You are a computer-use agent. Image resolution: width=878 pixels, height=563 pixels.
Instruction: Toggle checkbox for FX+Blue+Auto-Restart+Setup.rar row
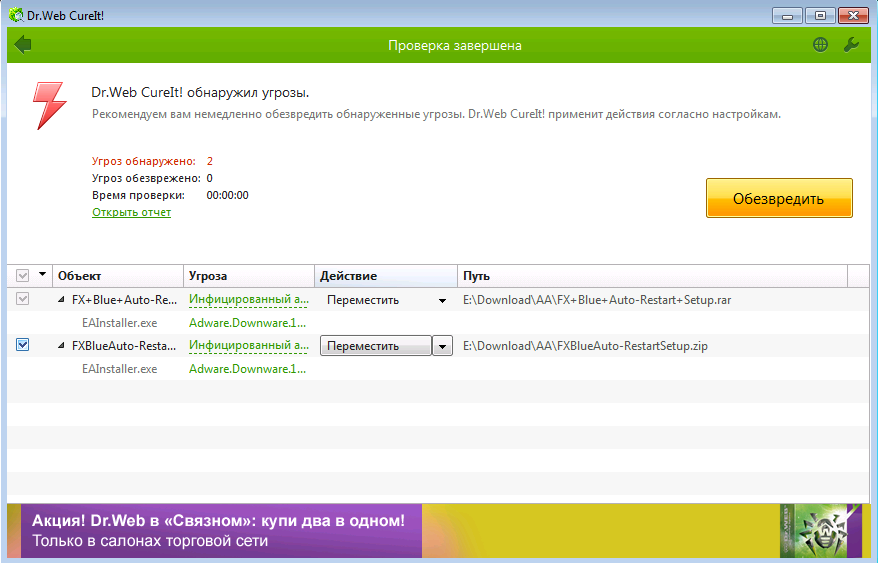coord(22,299)
